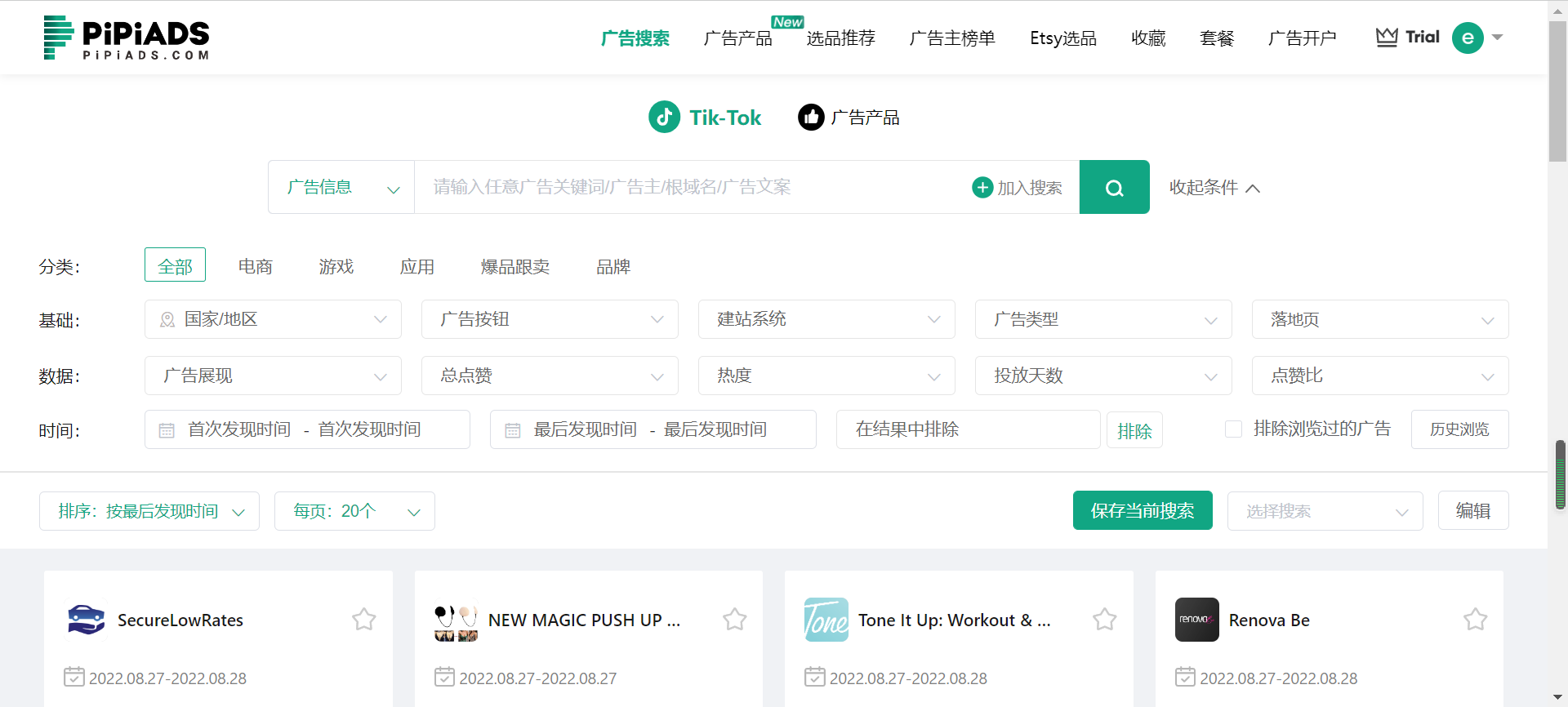This screenshot has width=1568, height=707.
Task: Open the 广告展现 dropdown
Action: tap(273, 376)
